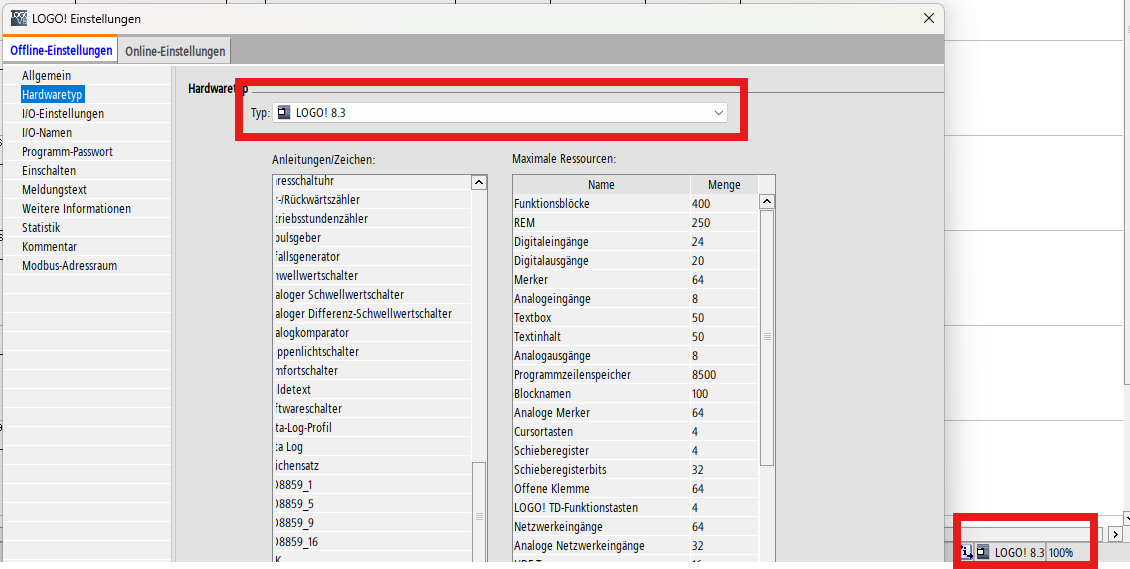Image resolution: width=1130 pixels, height=569 pixels.
Task: Click the Digitalausgänge row
Action: [x=636, y=261]
